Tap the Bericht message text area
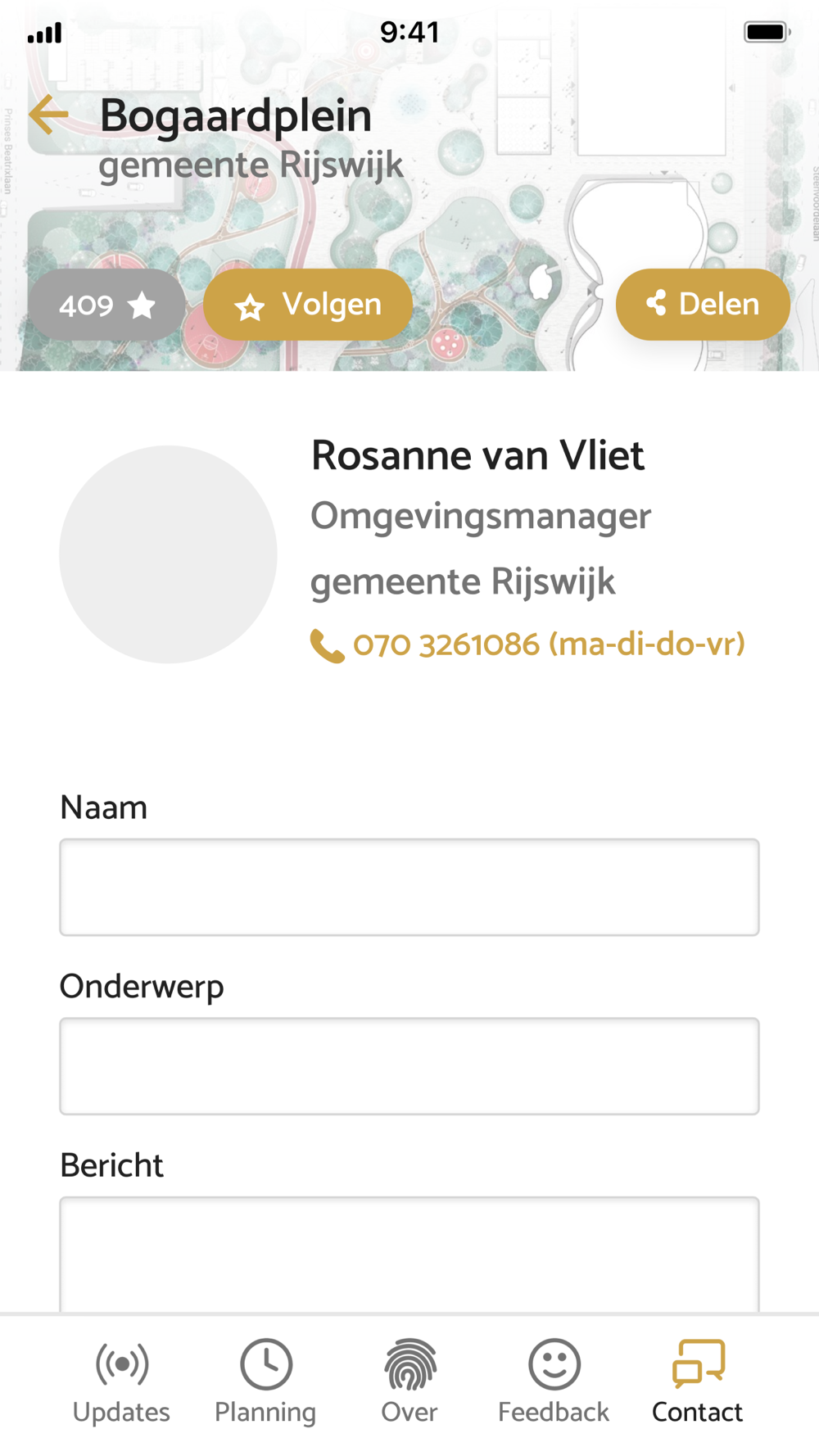The height and width of the screenshot is (1456, 819). [409, 1254]
